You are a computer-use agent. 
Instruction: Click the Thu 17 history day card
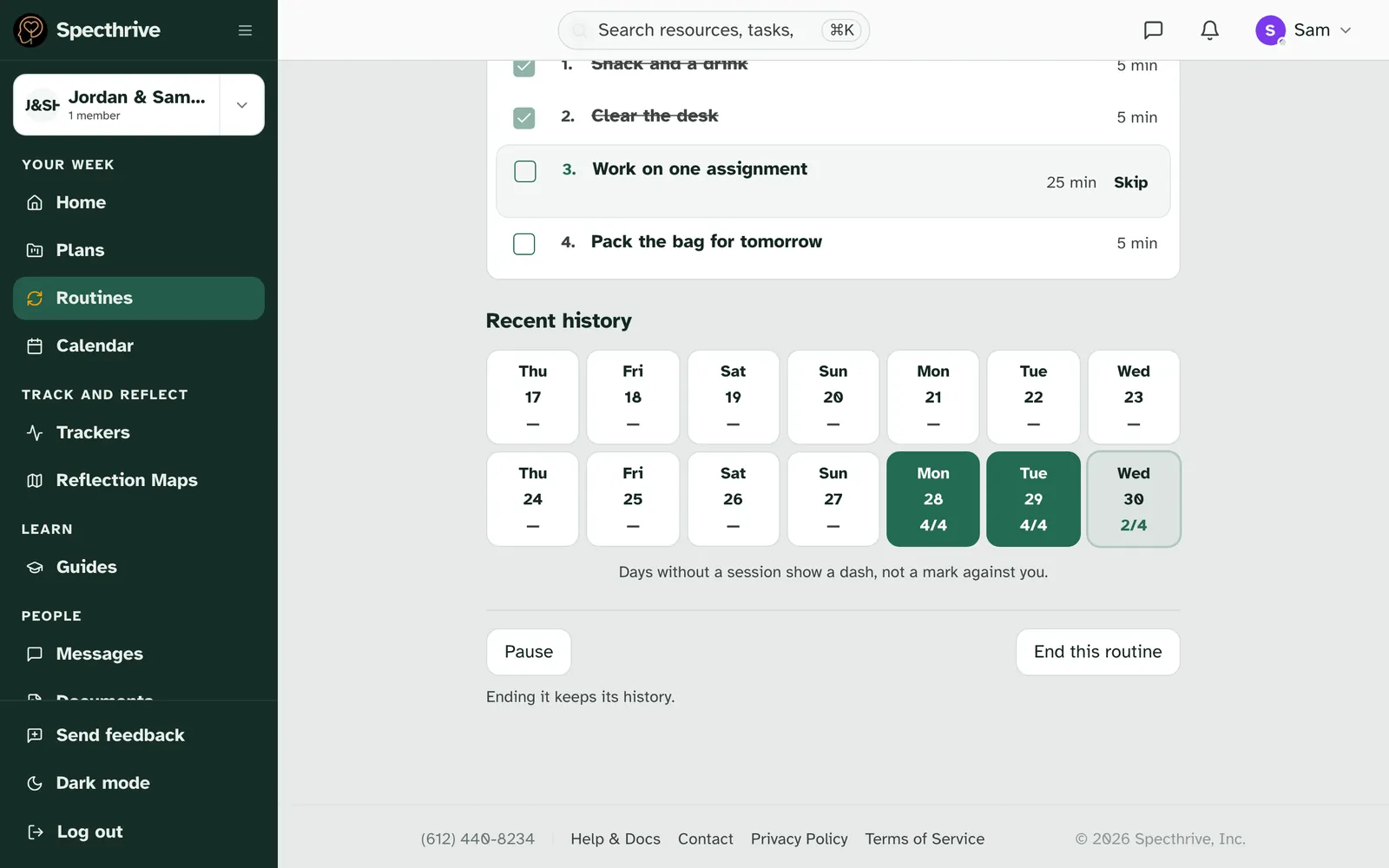click(x=533, y=398)
